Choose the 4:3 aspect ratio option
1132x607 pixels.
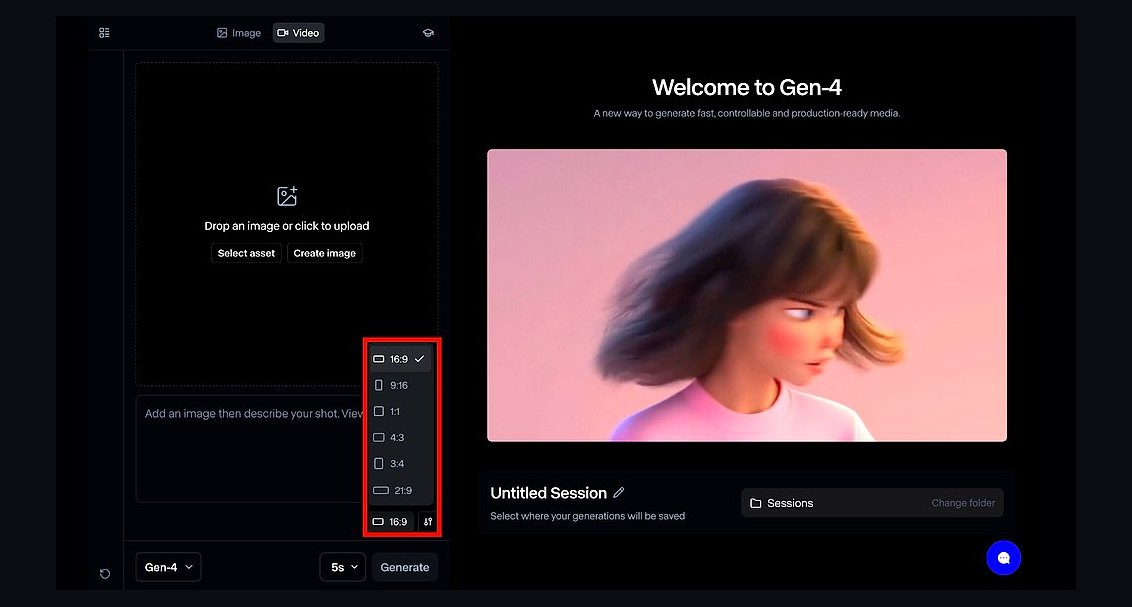tap(400, 437)
